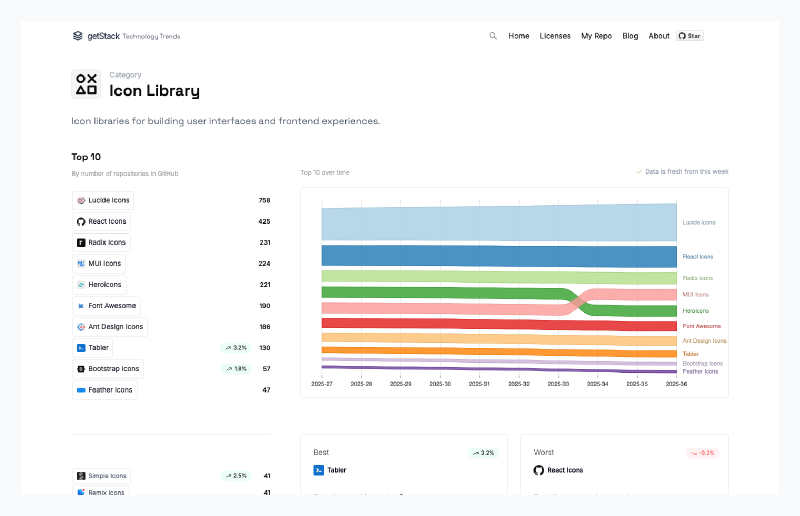Click the Icon Library category icon

pyautogui.click(x=87, y=84)
